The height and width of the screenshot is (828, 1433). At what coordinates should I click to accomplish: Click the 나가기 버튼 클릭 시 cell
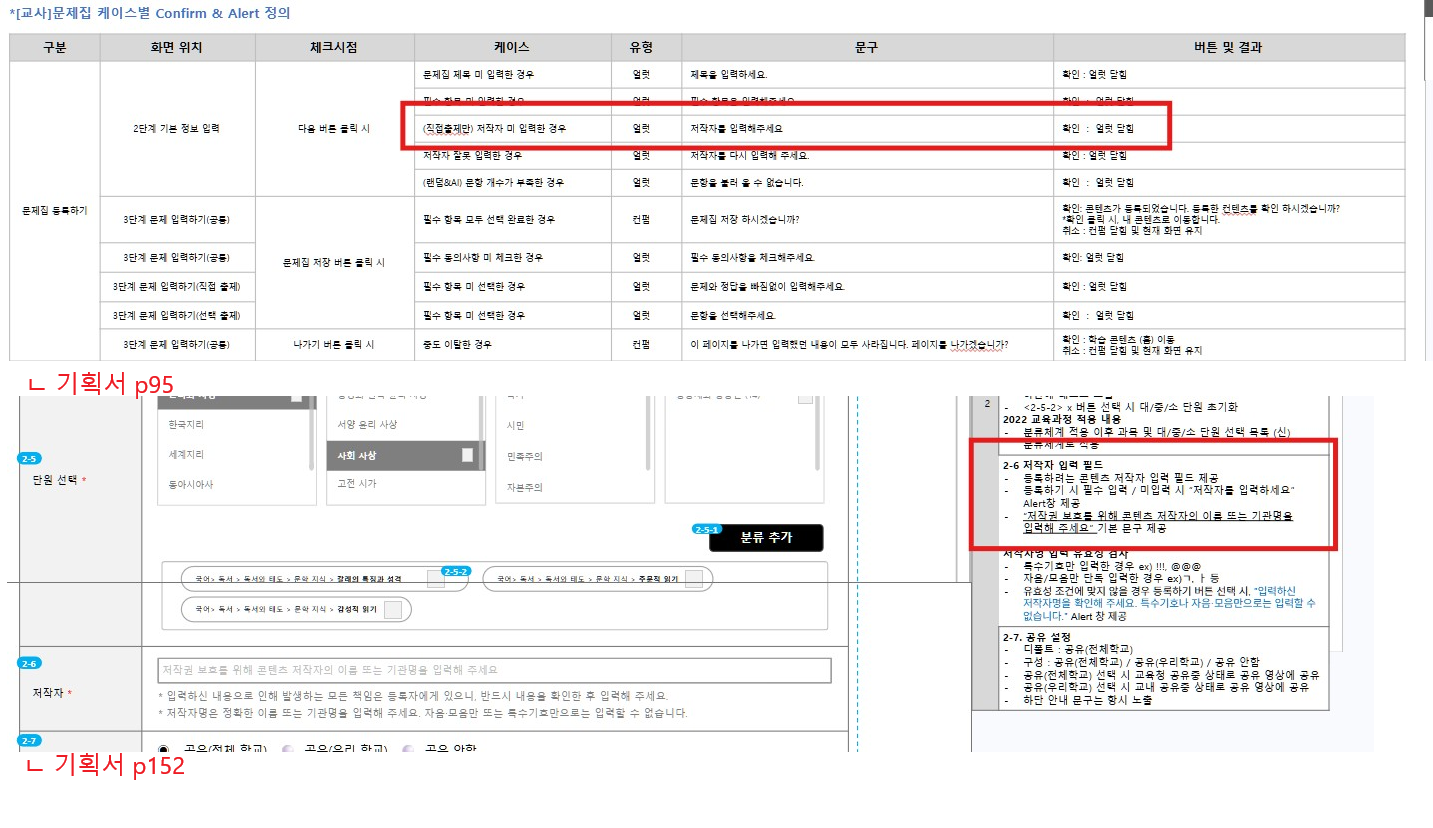(335, 344)
